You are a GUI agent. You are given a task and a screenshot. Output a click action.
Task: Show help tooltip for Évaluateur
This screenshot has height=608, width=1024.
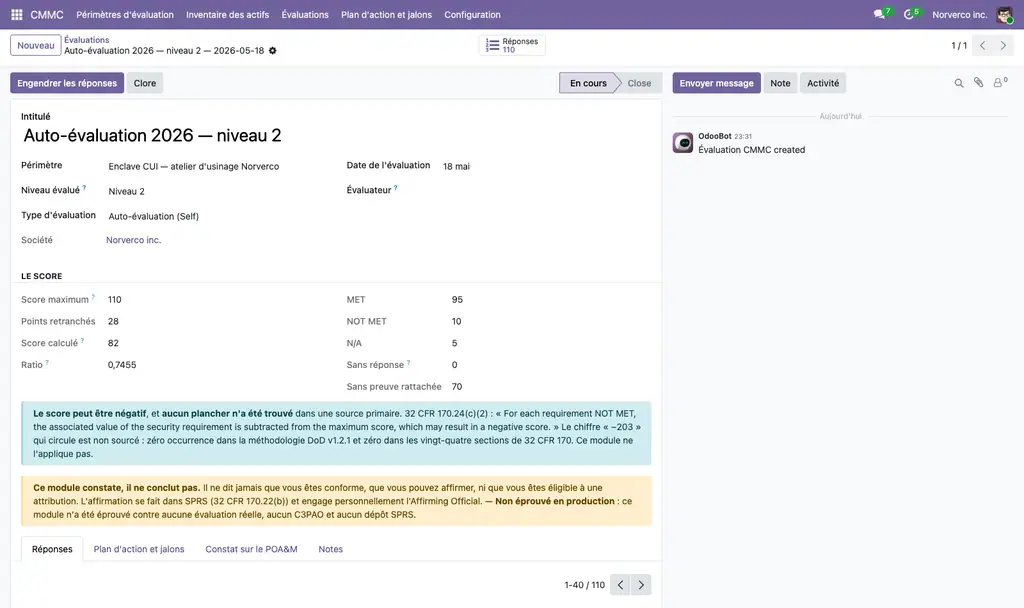(396, 188)
